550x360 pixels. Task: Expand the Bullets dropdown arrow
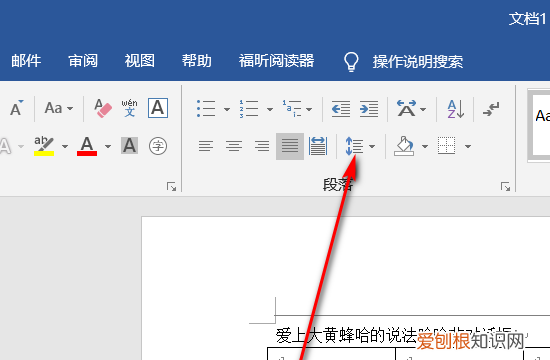click(227, 109)
